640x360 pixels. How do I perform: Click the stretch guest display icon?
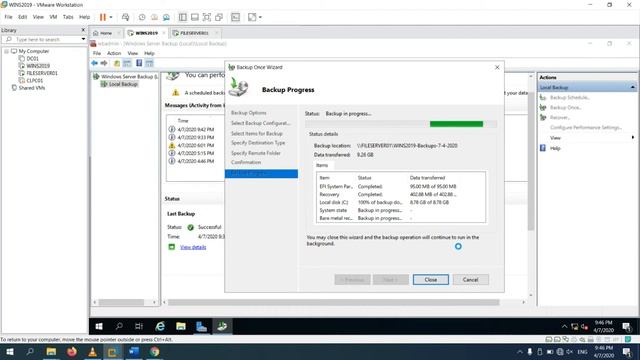pyautogui.click(x=252, y=17)
